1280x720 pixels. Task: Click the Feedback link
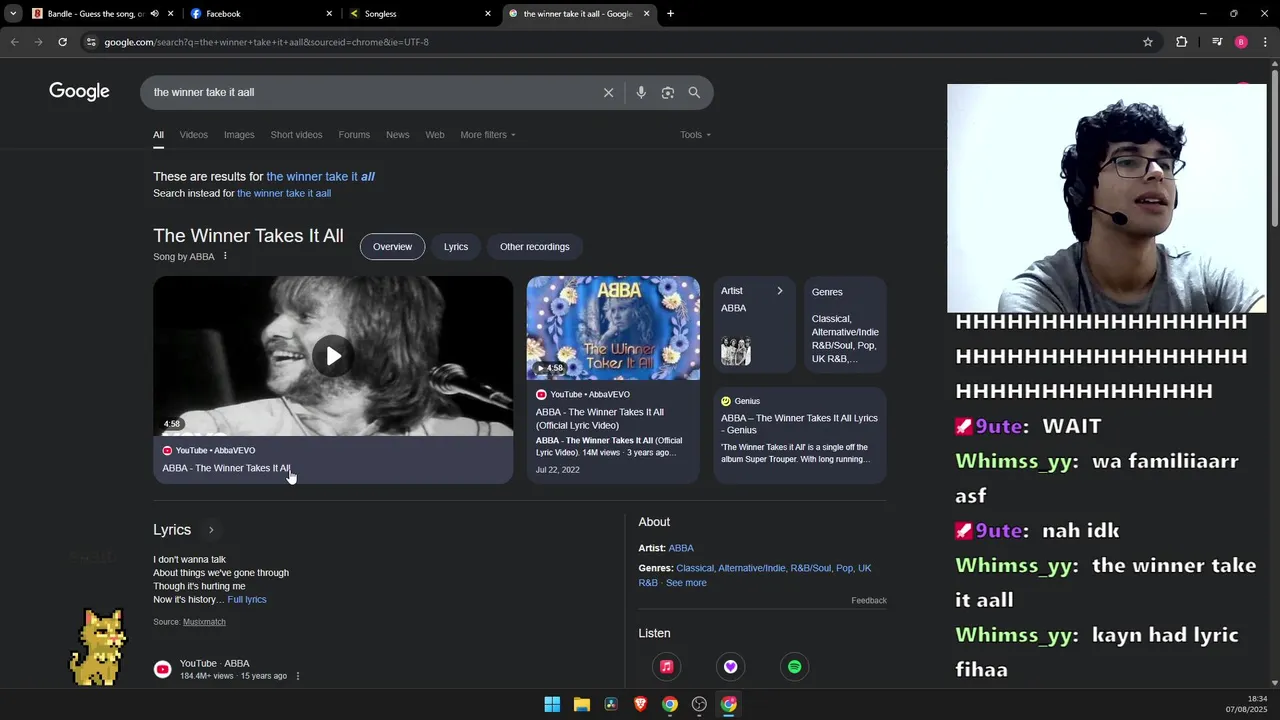pos(869,601)
